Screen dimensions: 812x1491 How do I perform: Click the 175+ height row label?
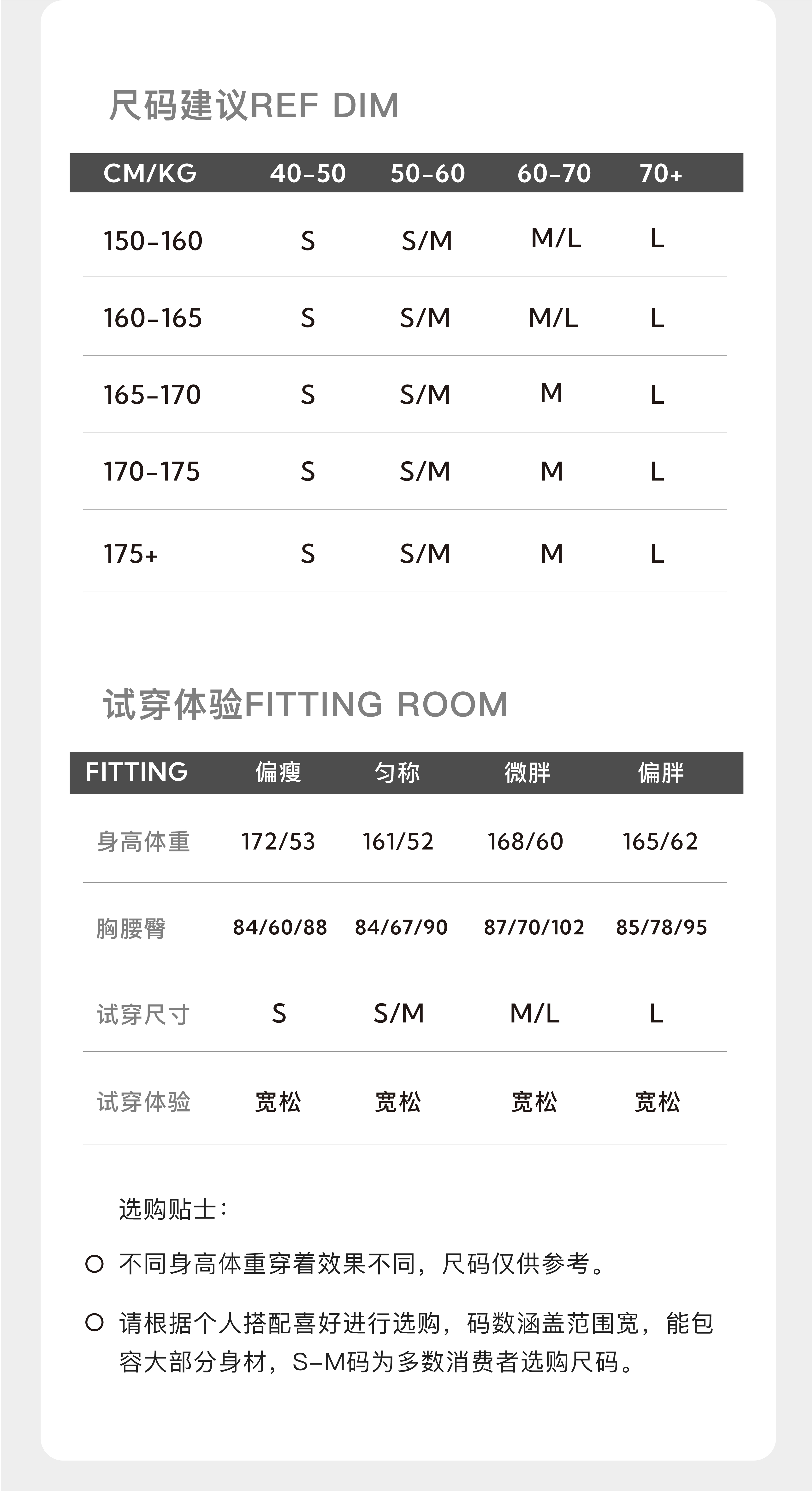[x=131, y=554]
